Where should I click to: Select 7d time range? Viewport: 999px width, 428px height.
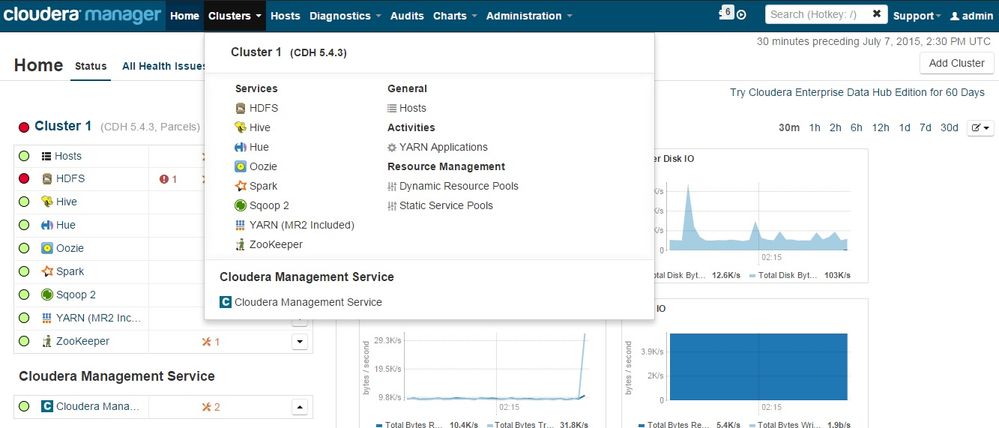click(925, 128)
